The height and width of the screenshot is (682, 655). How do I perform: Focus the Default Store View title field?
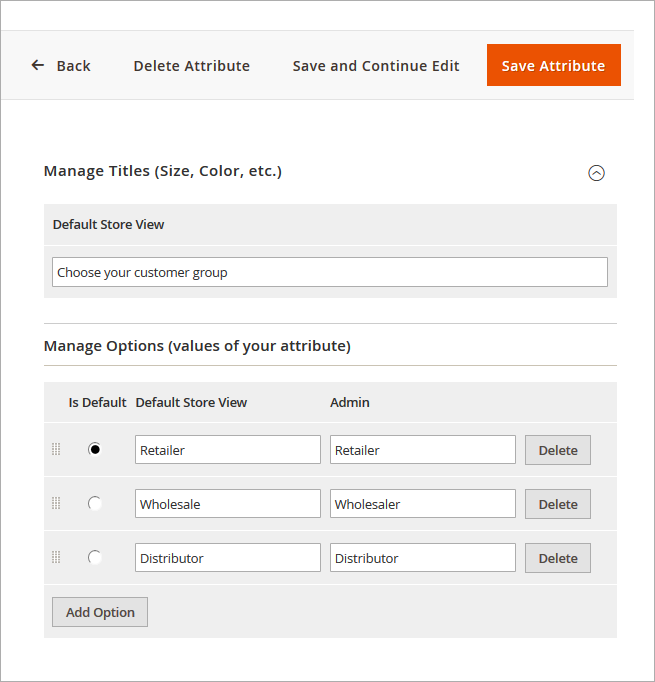pyautogui.click(x=329, y=272)
